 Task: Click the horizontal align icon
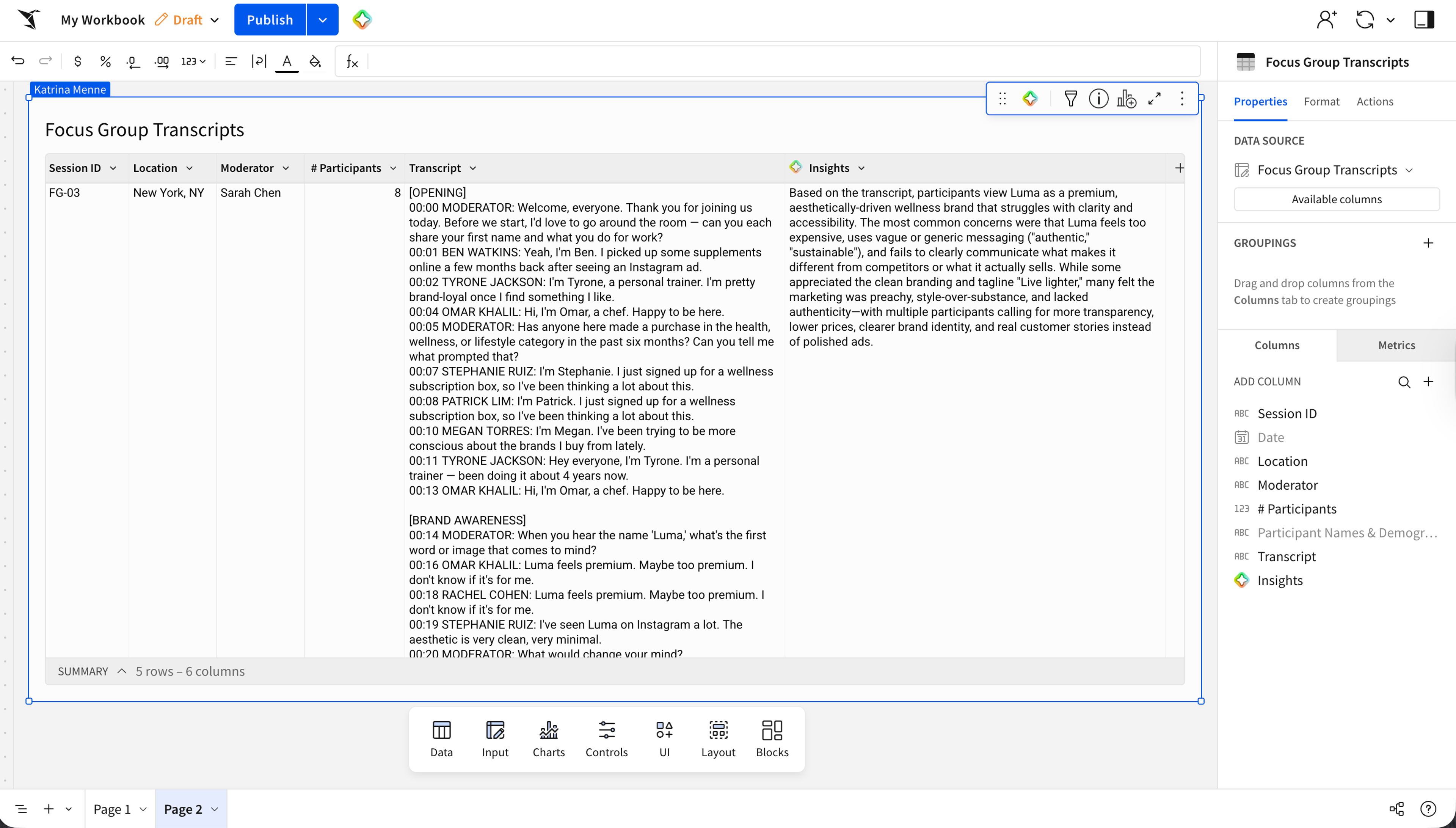click(231, 61)
